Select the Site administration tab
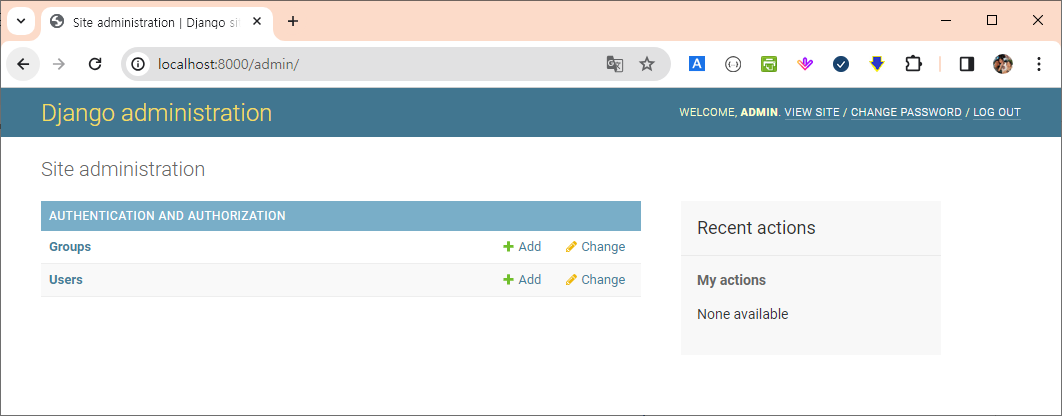 [157, 22]
